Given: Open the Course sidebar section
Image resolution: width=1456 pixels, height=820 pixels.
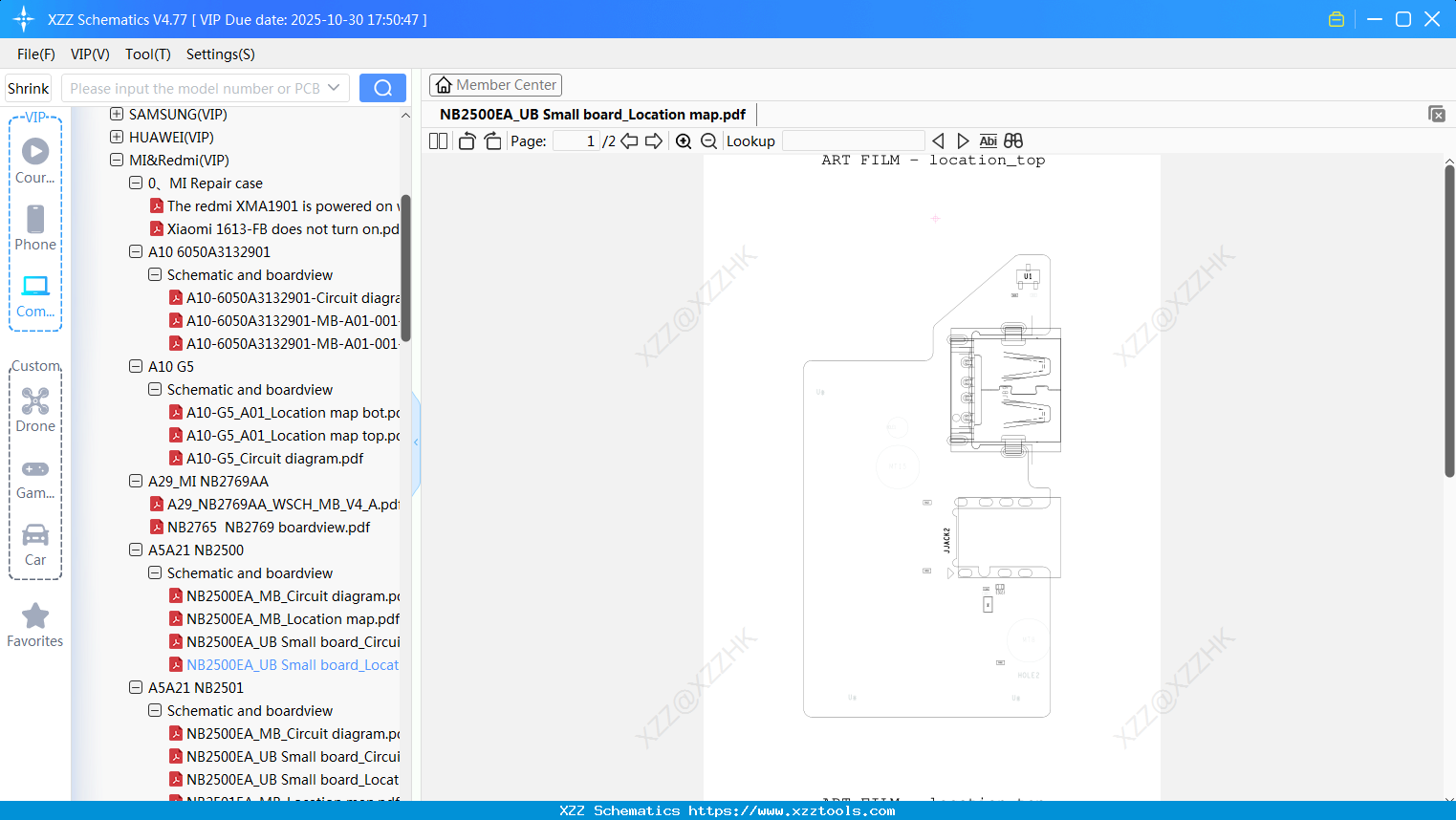Looking at the screenshot, I should coord(35,160).
